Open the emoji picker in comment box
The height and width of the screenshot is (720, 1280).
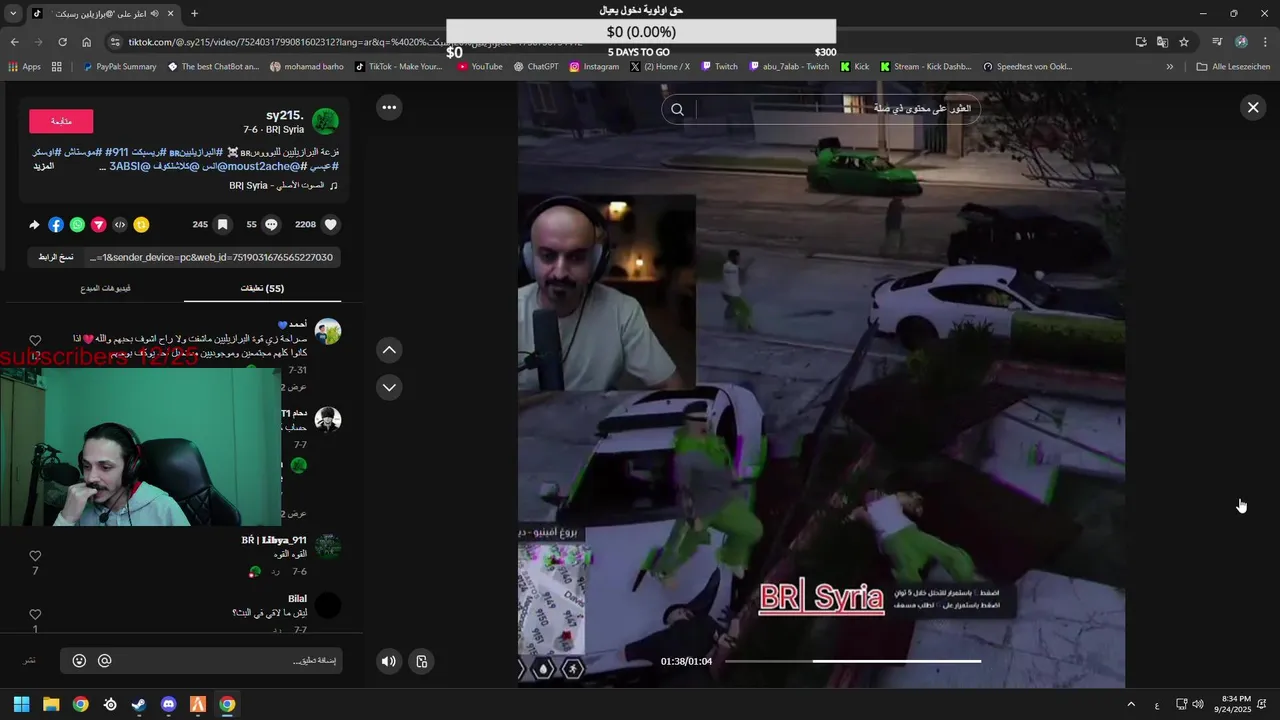79,661
